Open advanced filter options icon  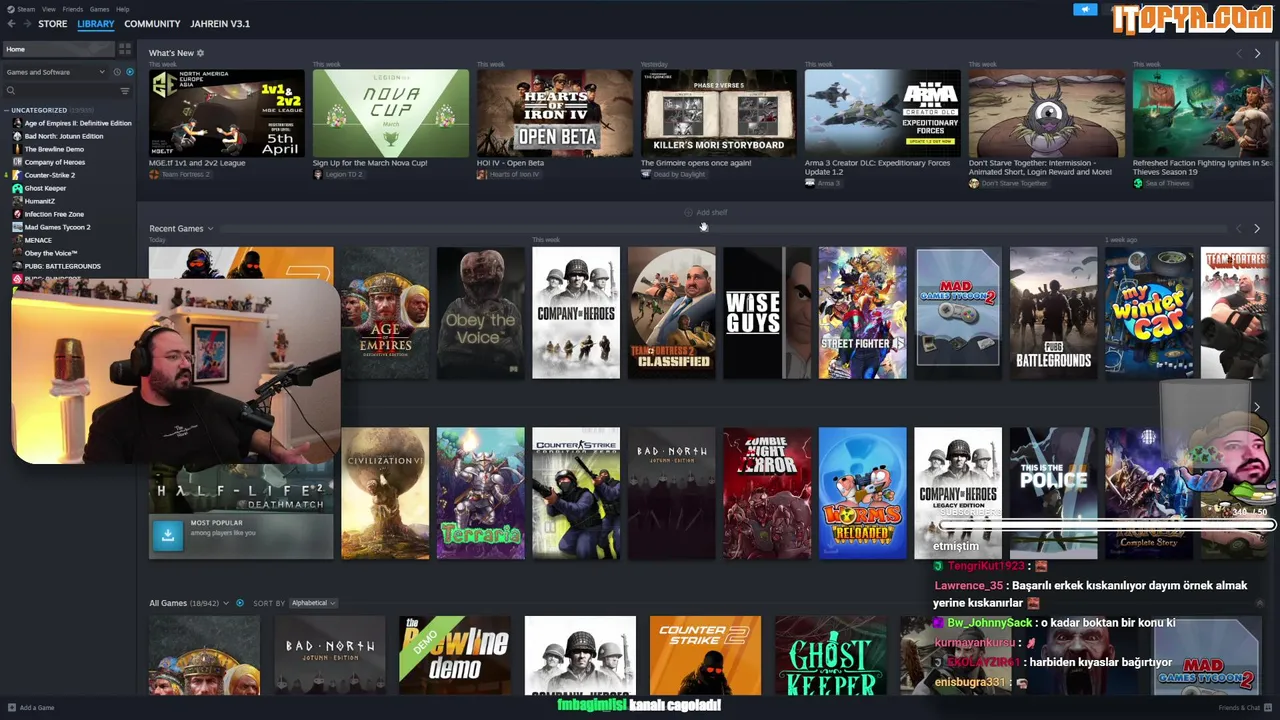click(125, 91)
